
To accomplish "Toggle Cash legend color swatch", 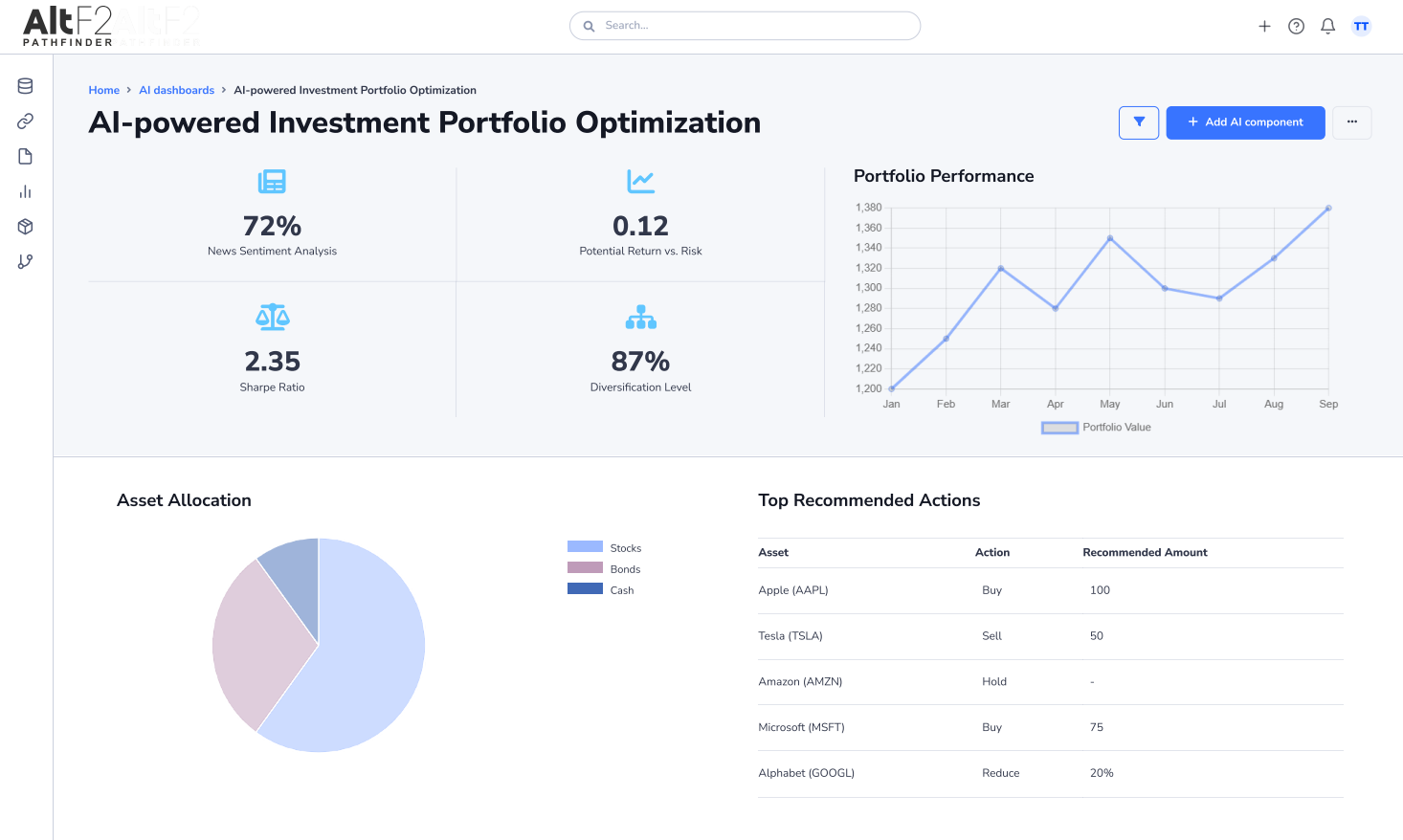I will (585, 589).
